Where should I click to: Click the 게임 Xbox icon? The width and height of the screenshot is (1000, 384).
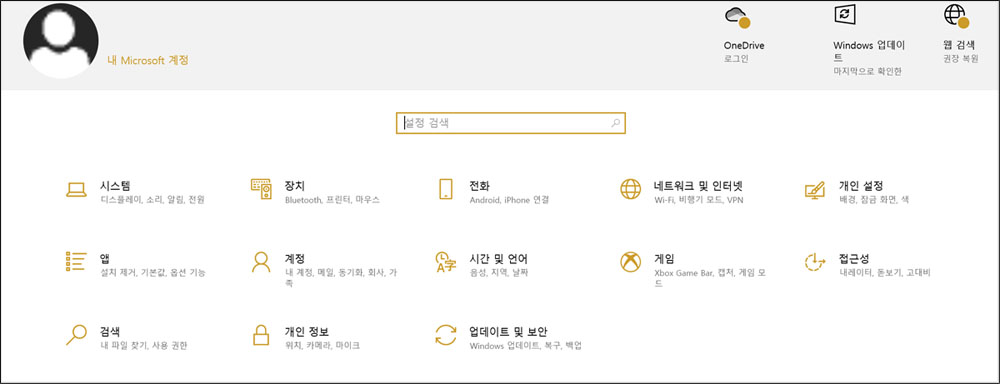(x=630, y=262)
